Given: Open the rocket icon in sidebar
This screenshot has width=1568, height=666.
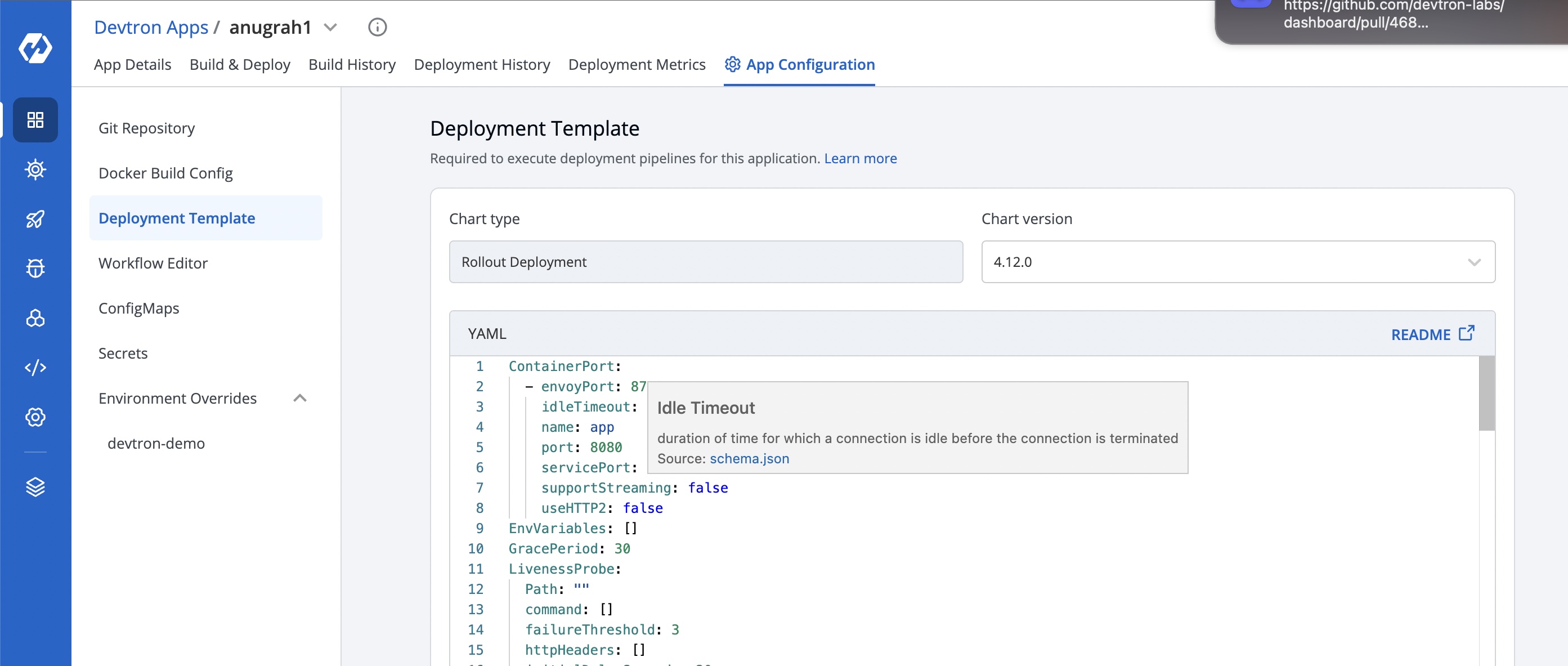Looking at the screenshot, I should pos(35,219).
